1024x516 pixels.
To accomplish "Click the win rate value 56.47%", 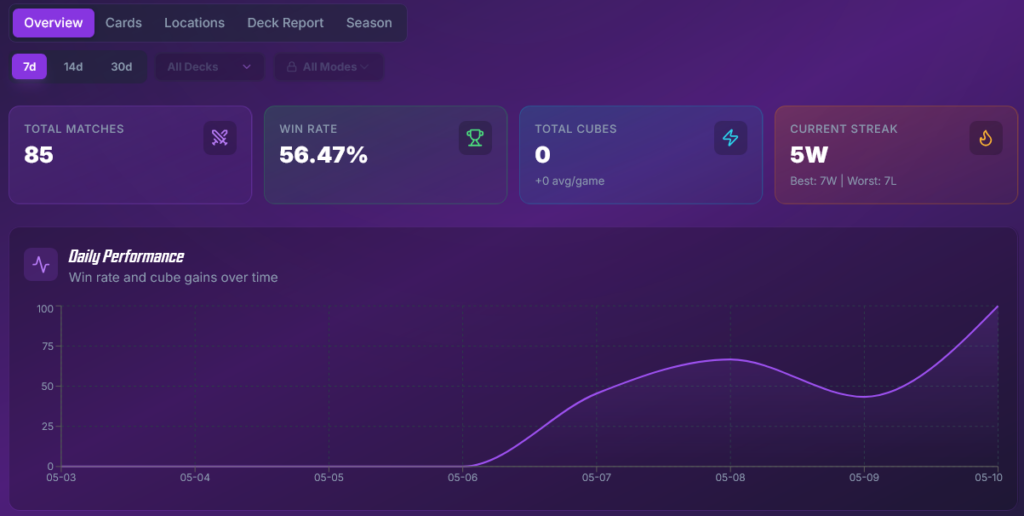I will 323,155.
